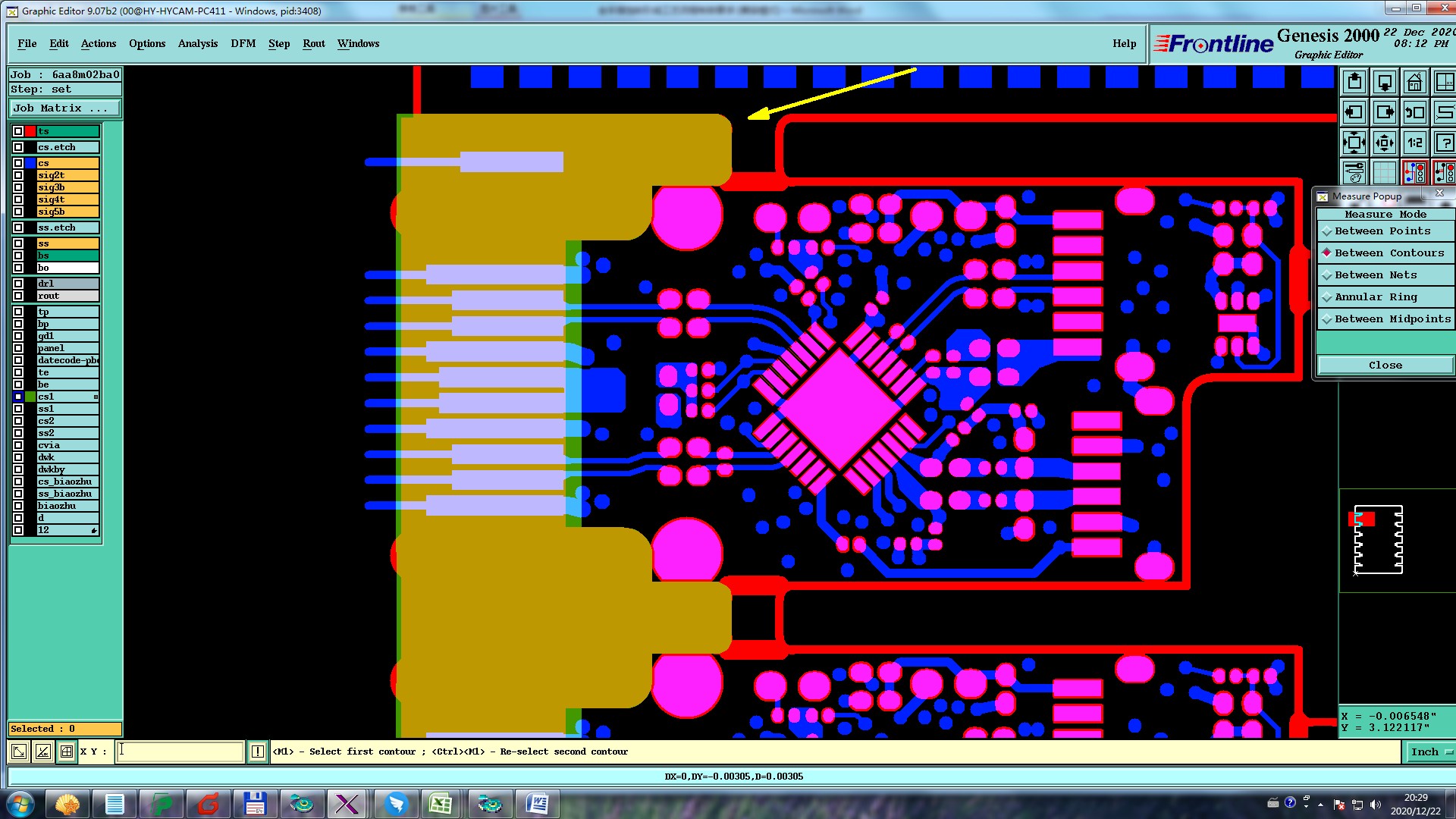The width and height of the screenshot is (1456, 819).
Task: Select the Annular Ring measure mode
Action: (1376, 297)
